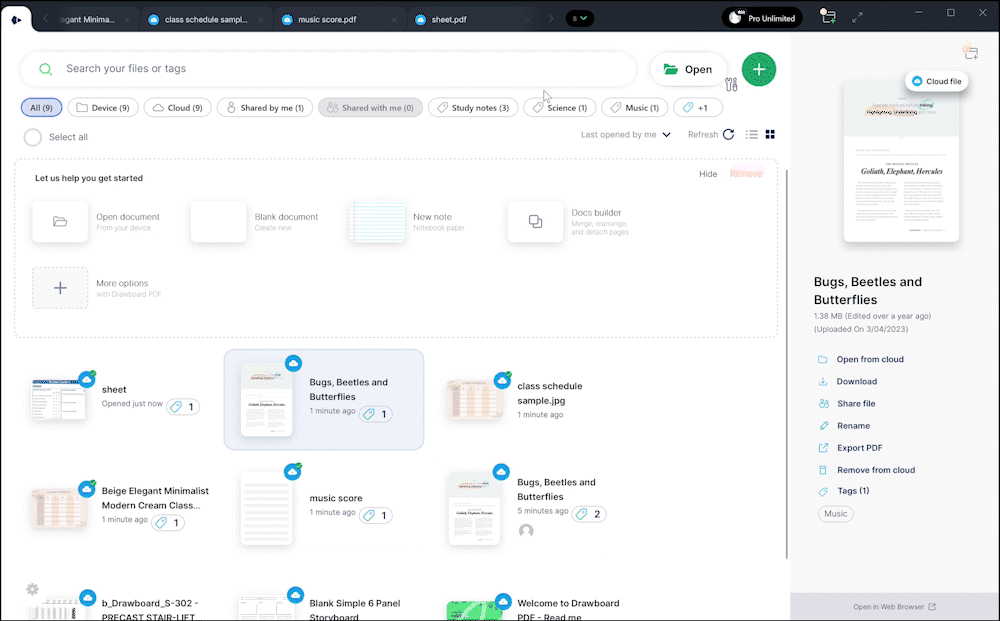The image size is (1000, 621).
Task: Switch to the music score.pdf tab
Action: click(339, 20)
